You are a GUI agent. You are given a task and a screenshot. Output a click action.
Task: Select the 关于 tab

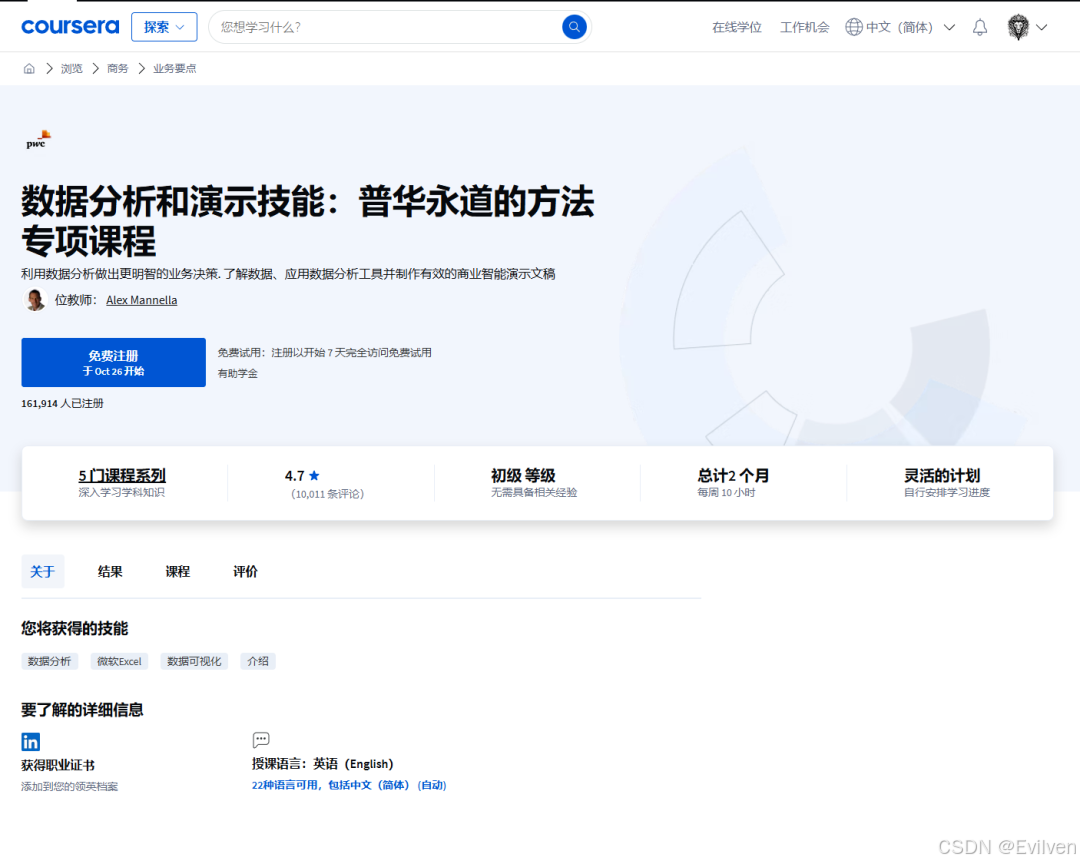point(43,571)
